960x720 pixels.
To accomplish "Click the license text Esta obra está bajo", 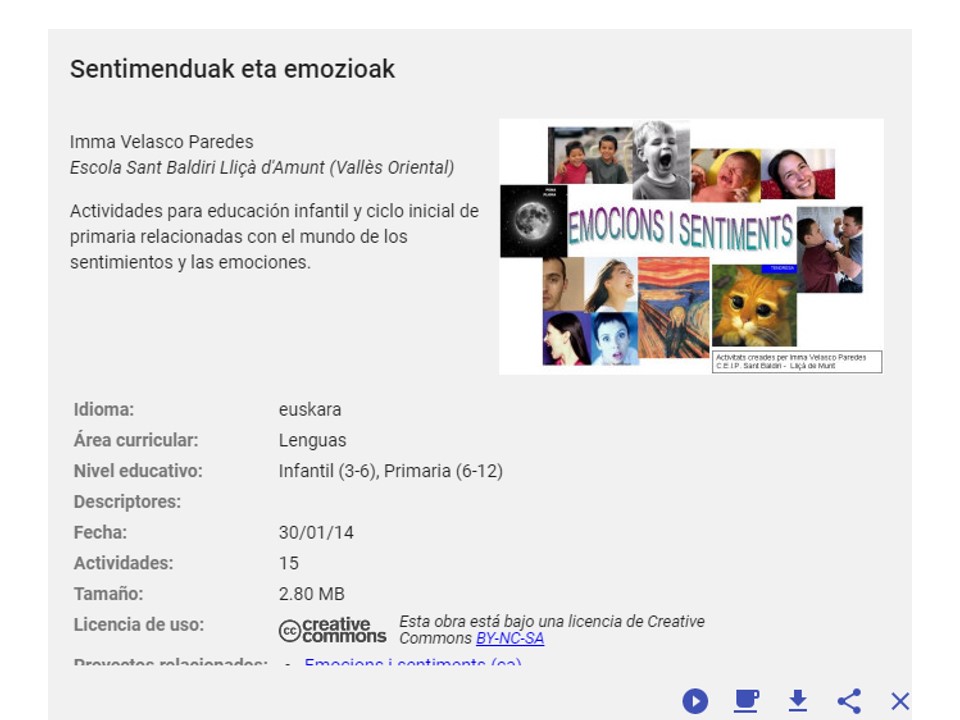I will 552,629.
